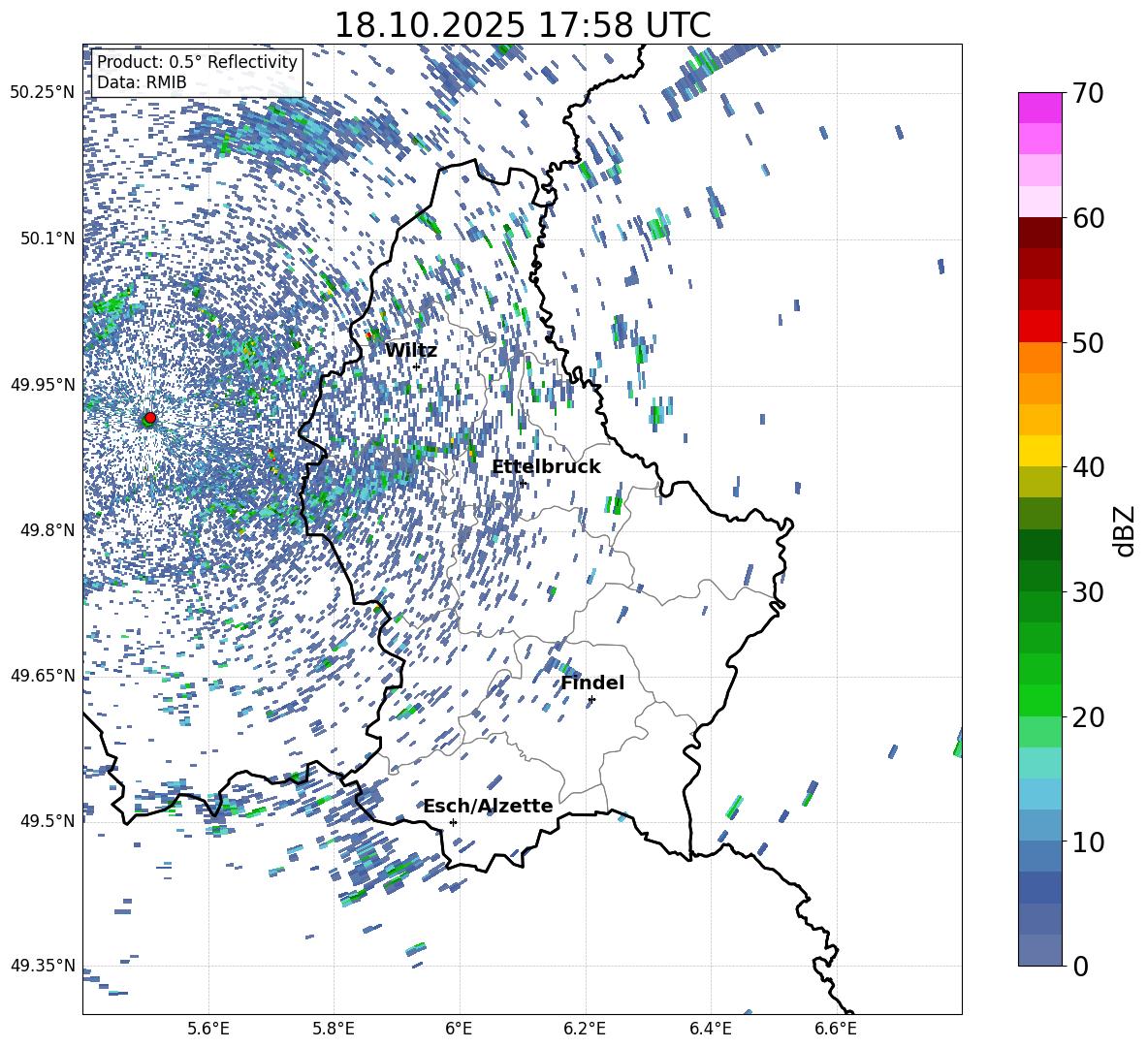The width and height of the screenshot is (1148, 1048).
Task: Select the Esch/Alzette text label
Action: 488,807
